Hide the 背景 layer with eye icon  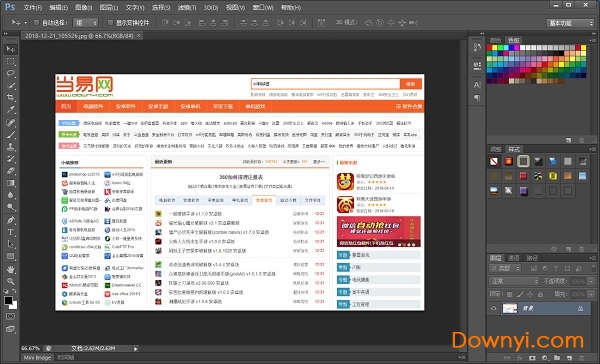click(494, 308)
